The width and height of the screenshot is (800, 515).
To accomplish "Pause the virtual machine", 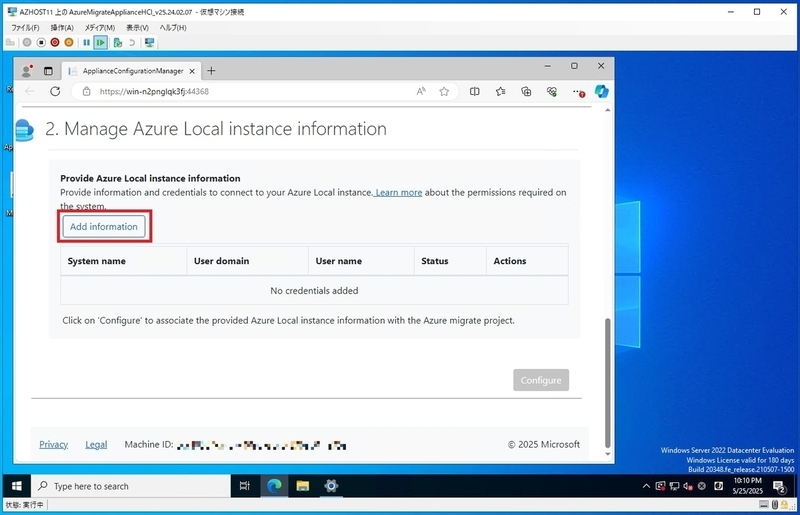I will 86,42.
